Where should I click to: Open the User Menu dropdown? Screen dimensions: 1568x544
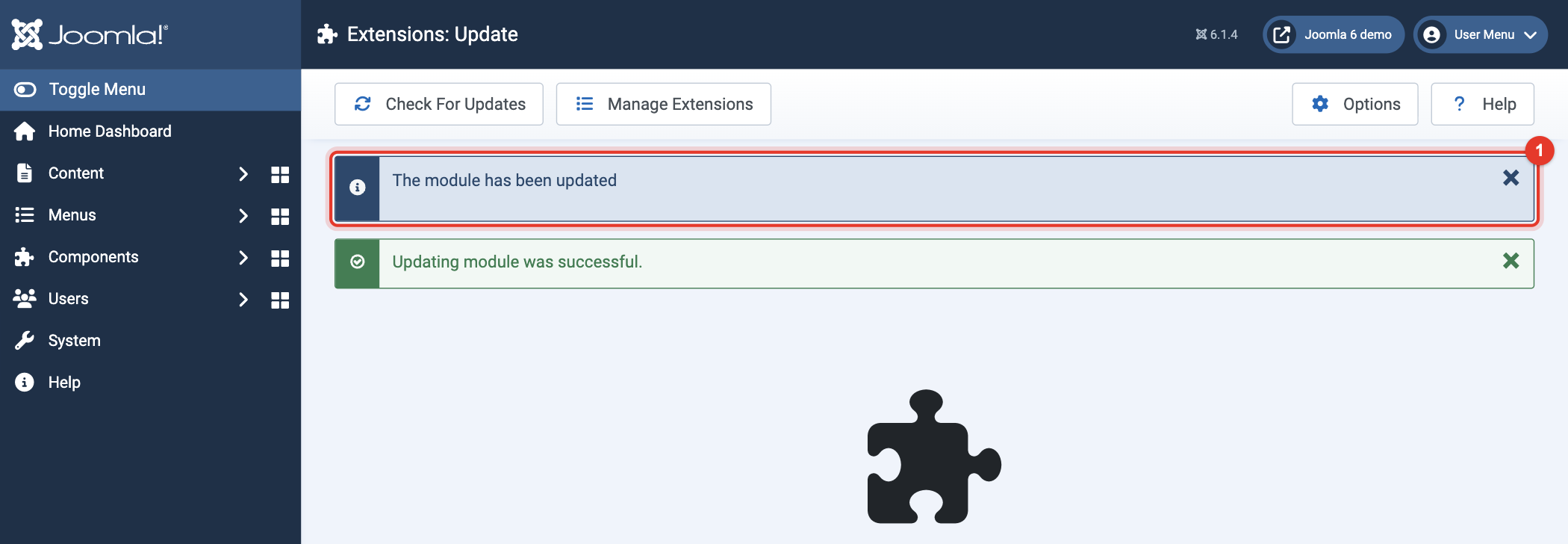pos(1481,34)
